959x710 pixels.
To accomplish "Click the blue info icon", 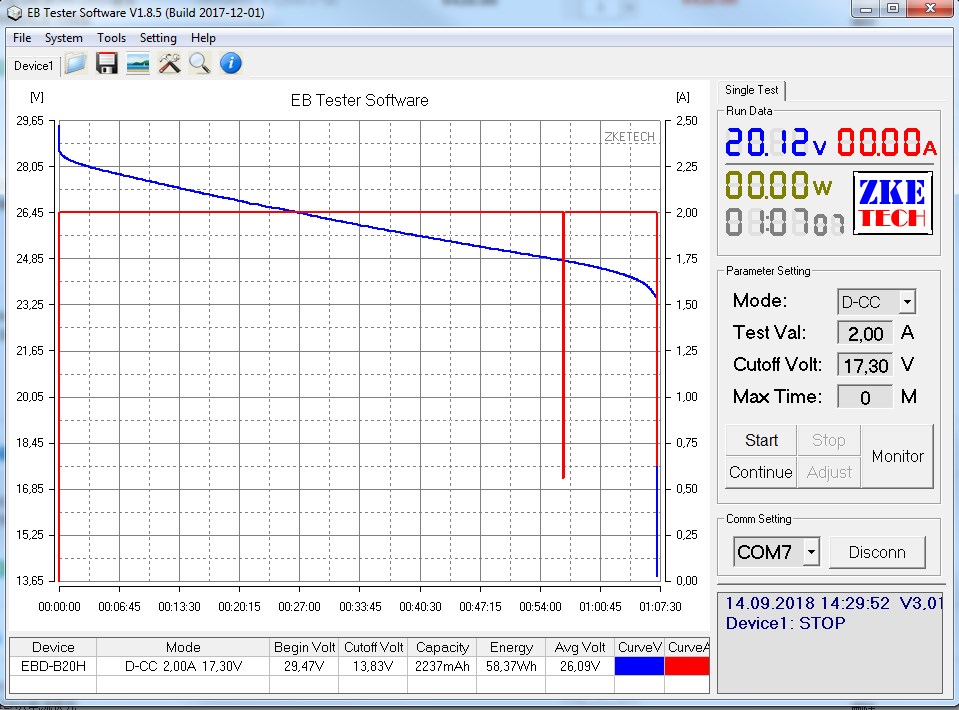I will point(231,64).
